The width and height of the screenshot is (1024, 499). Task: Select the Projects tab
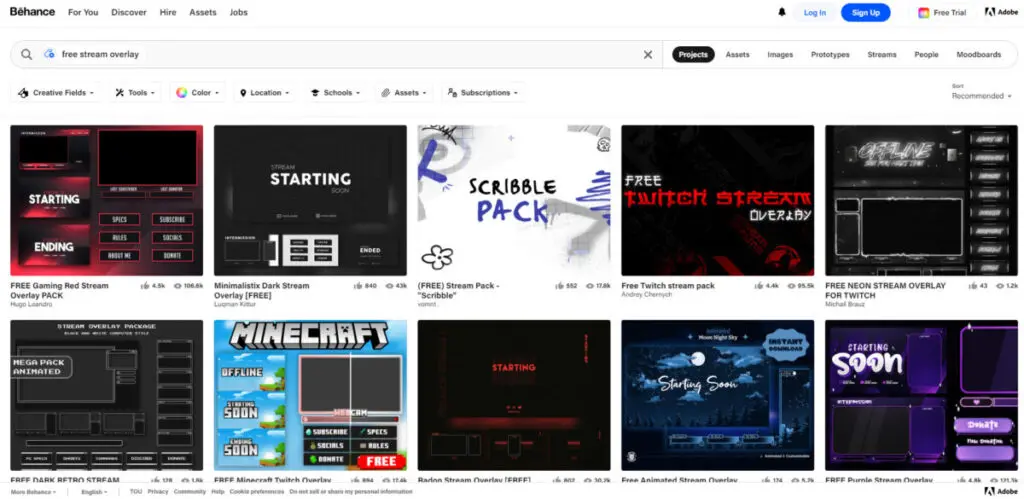[x=693, y=55]
